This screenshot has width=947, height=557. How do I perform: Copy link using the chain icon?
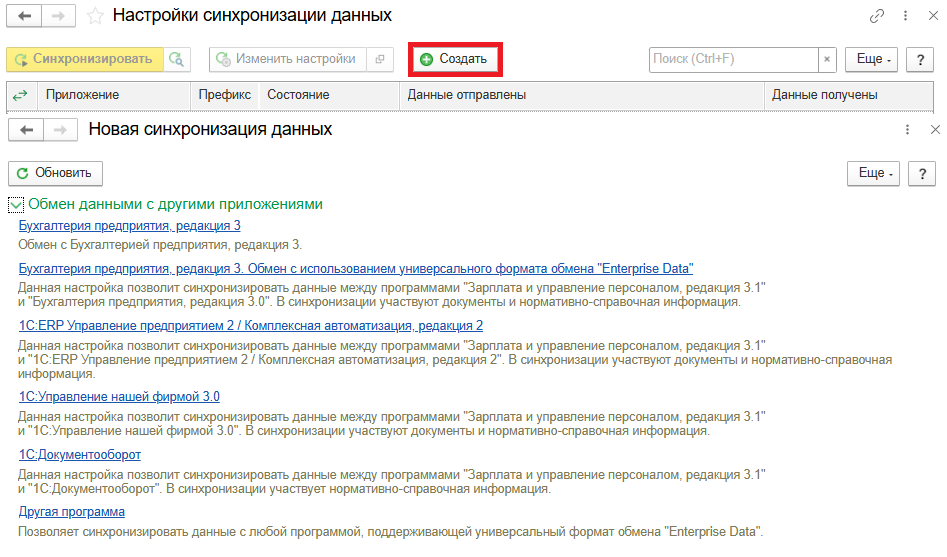[877, 16]
